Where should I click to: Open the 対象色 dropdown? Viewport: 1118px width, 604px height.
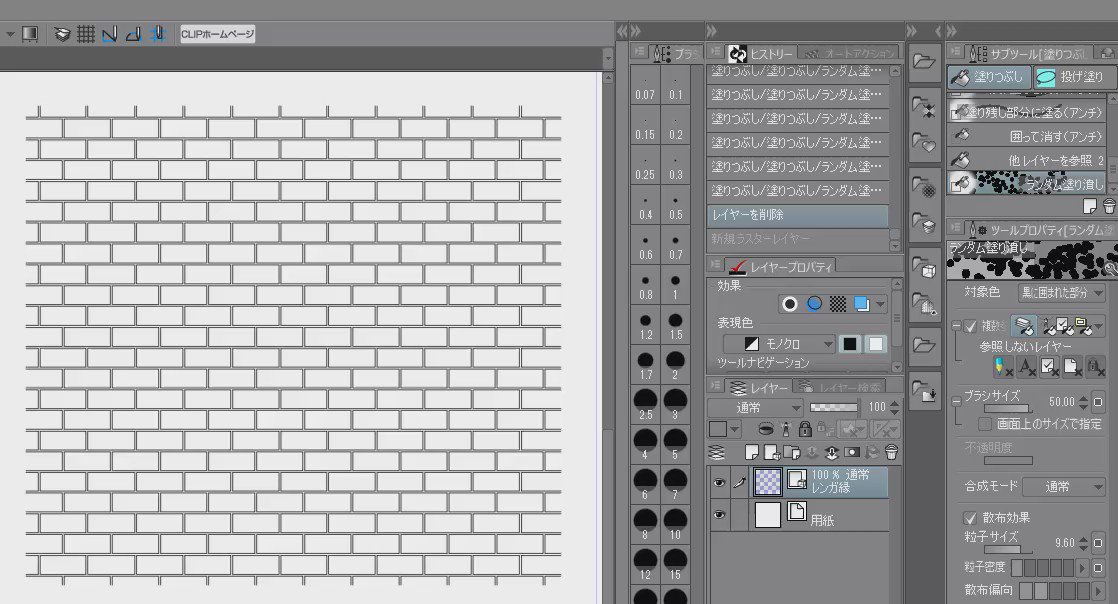click(1062, 292)
